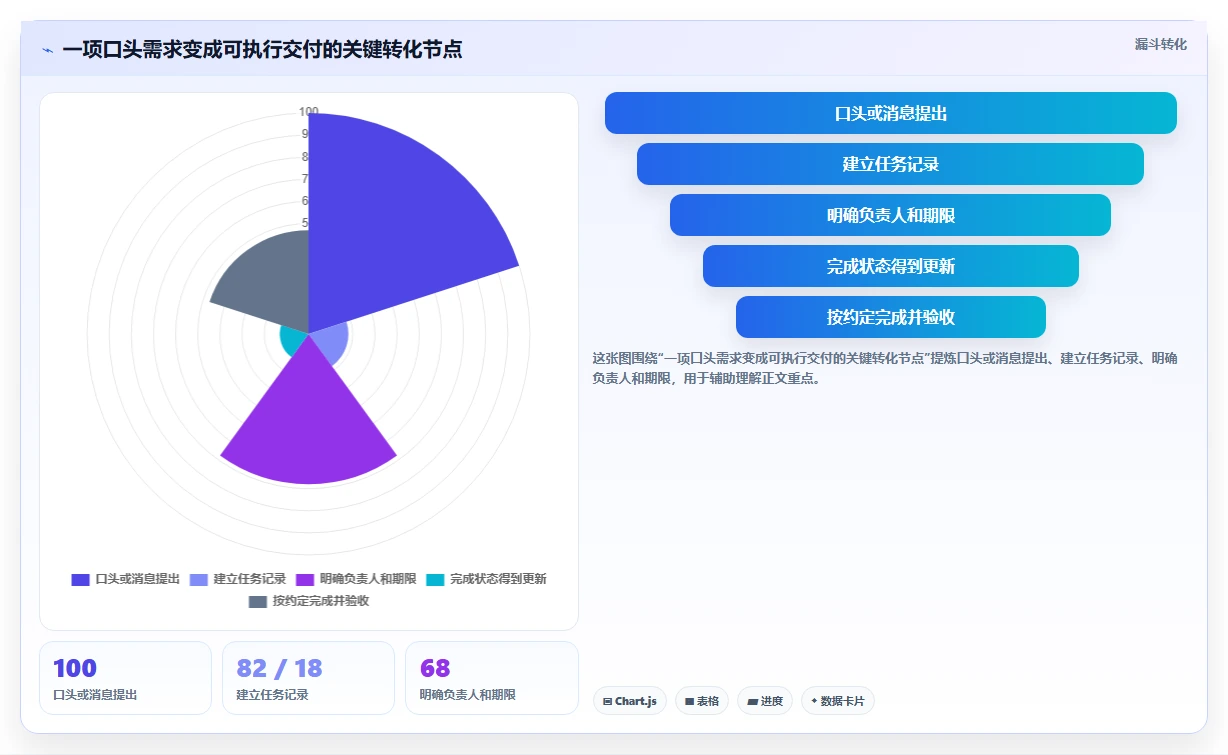Image resolution: width=1228 pixels, height=755 pixels.
Task: Select the 完成状态得到更新 funnel bar
Action: coord(890,266)
